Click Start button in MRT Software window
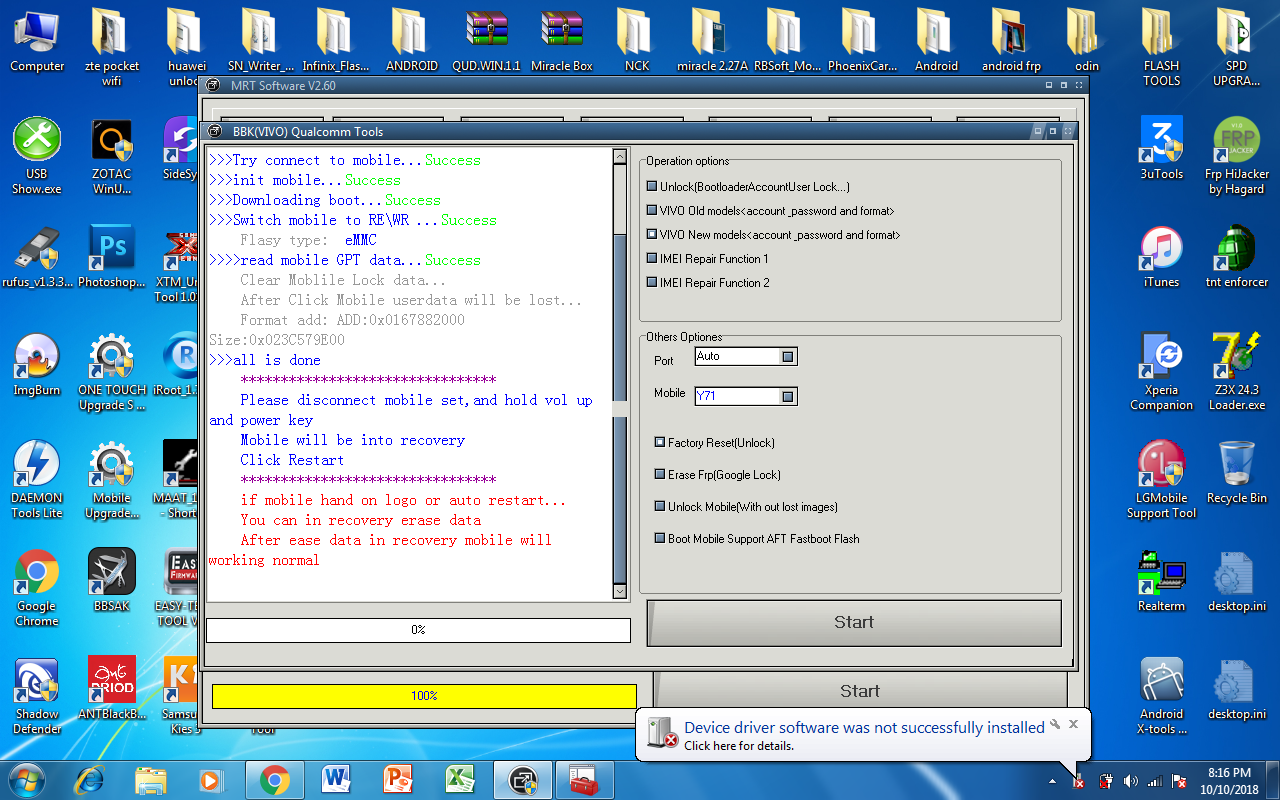This screenshot has height=800, width=1280. 860,691
